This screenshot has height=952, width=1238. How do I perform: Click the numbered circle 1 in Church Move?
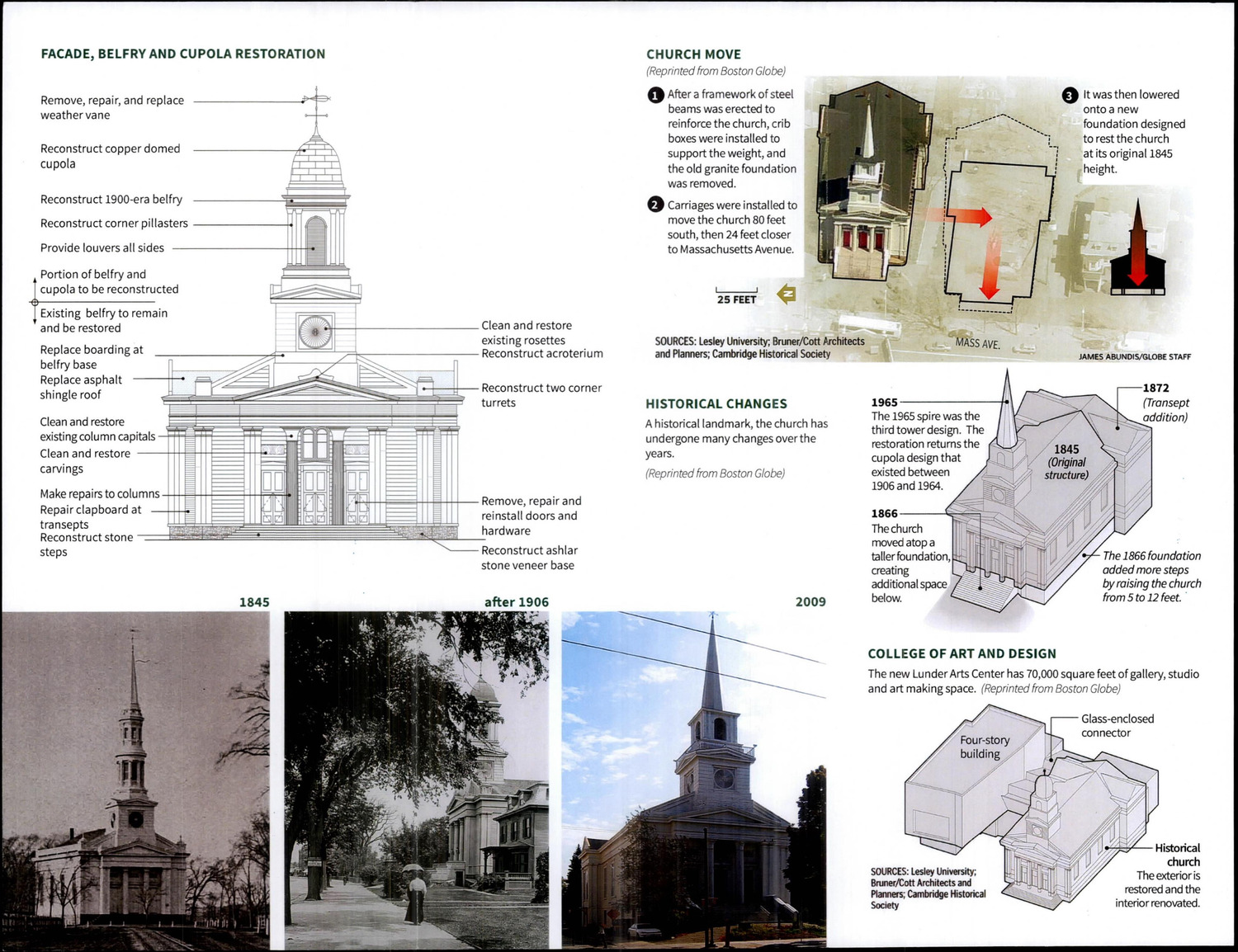click(x=655, y=95)
